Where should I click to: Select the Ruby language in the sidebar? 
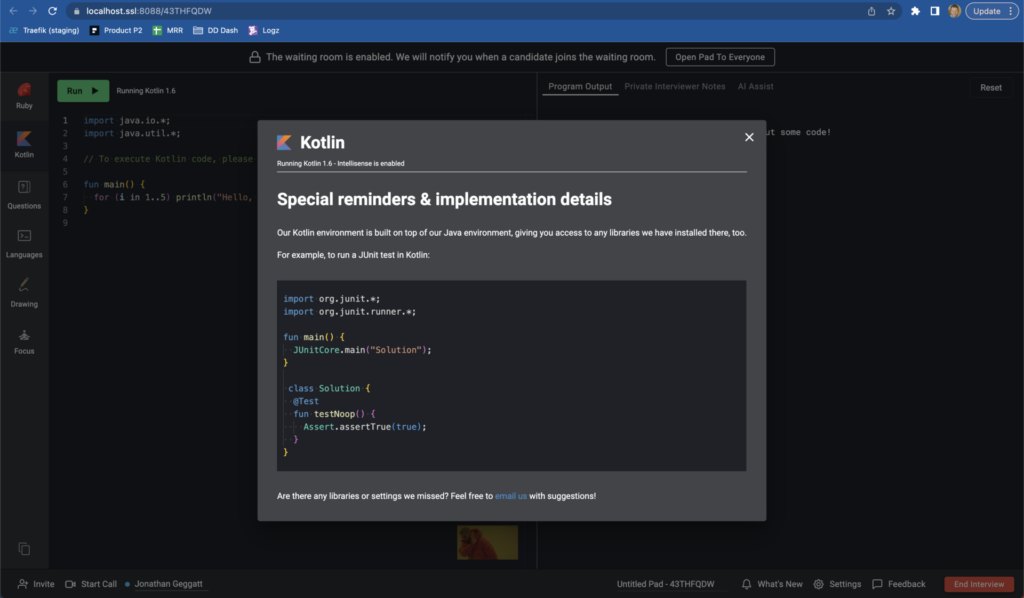[x=24, y=95]
